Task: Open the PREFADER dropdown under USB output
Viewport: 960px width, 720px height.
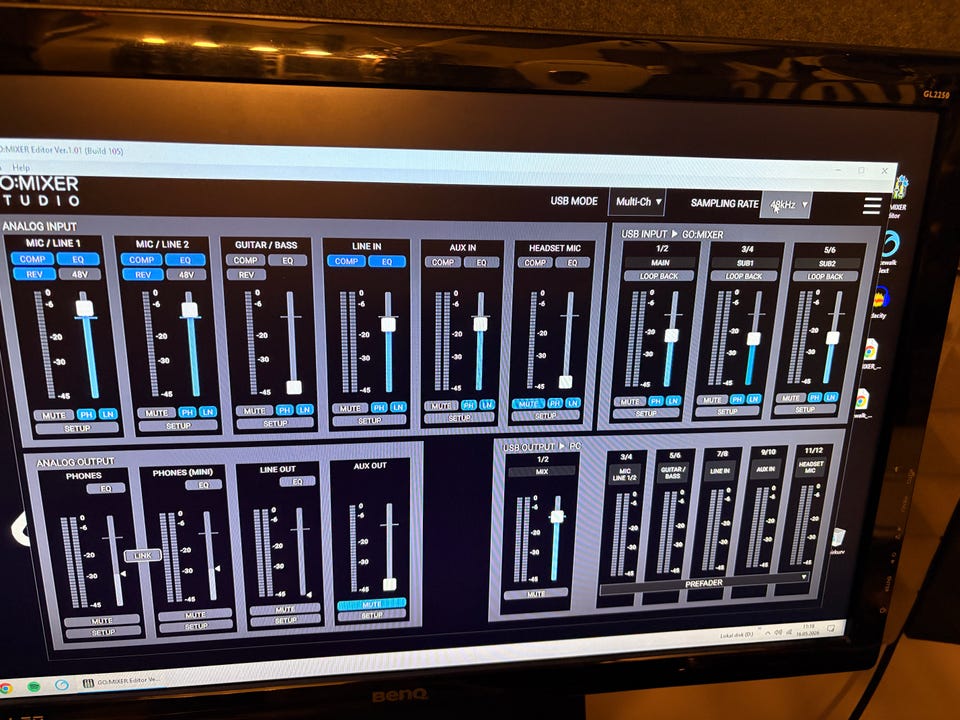Action: (704, 583)
